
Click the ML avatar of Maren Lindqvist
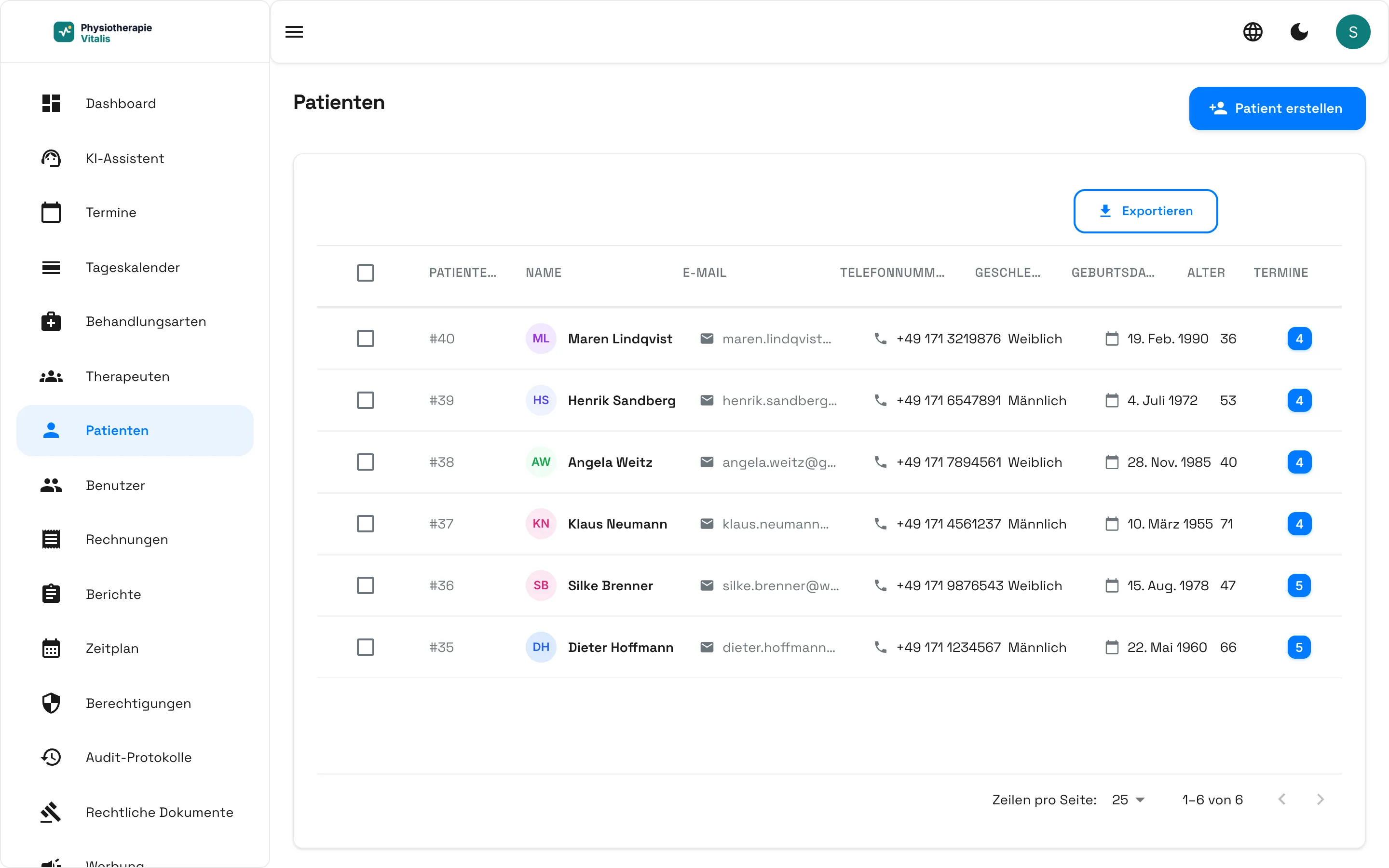(541, 339)
